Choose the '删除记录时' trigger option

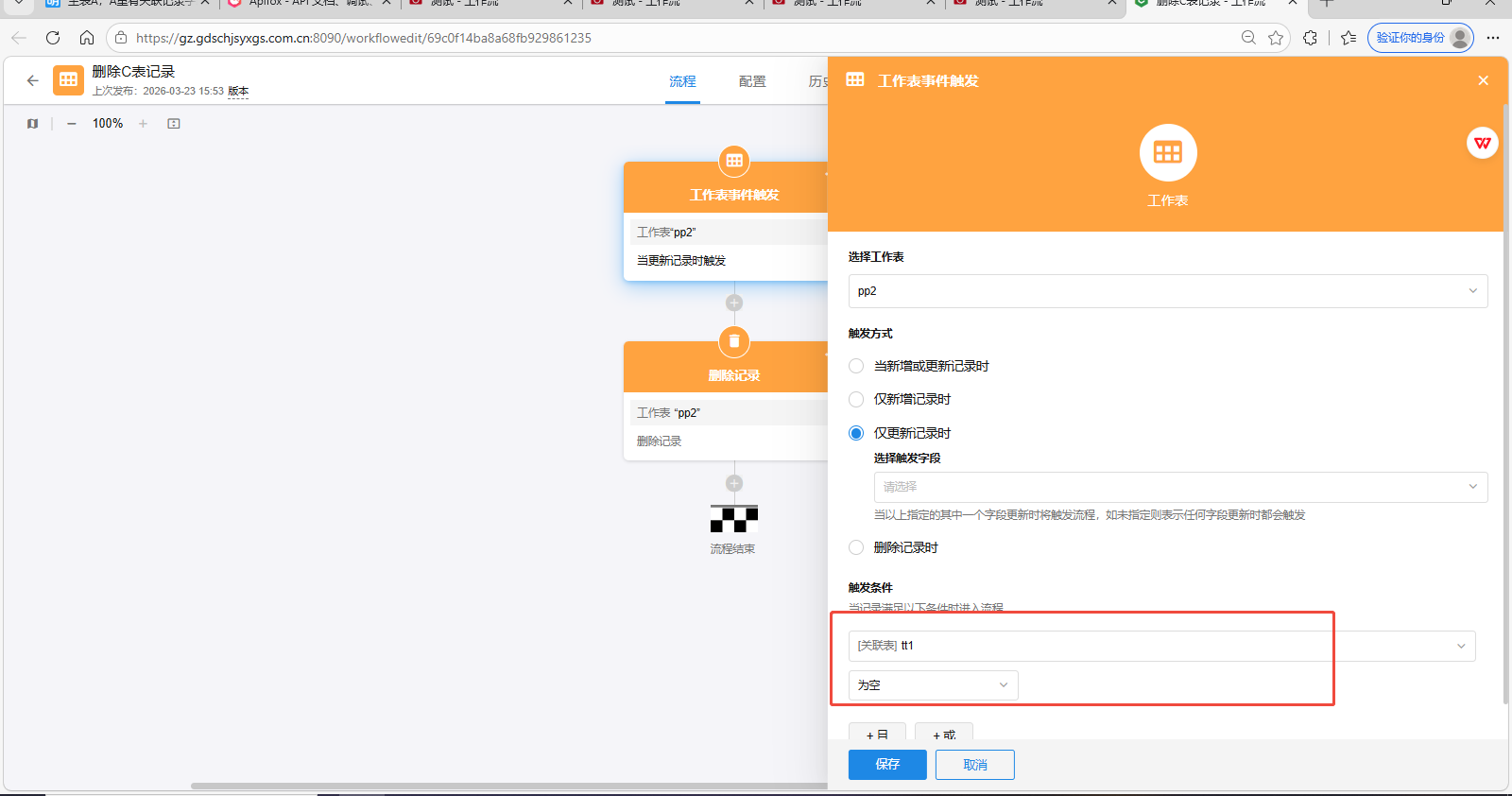coord(856,547)
